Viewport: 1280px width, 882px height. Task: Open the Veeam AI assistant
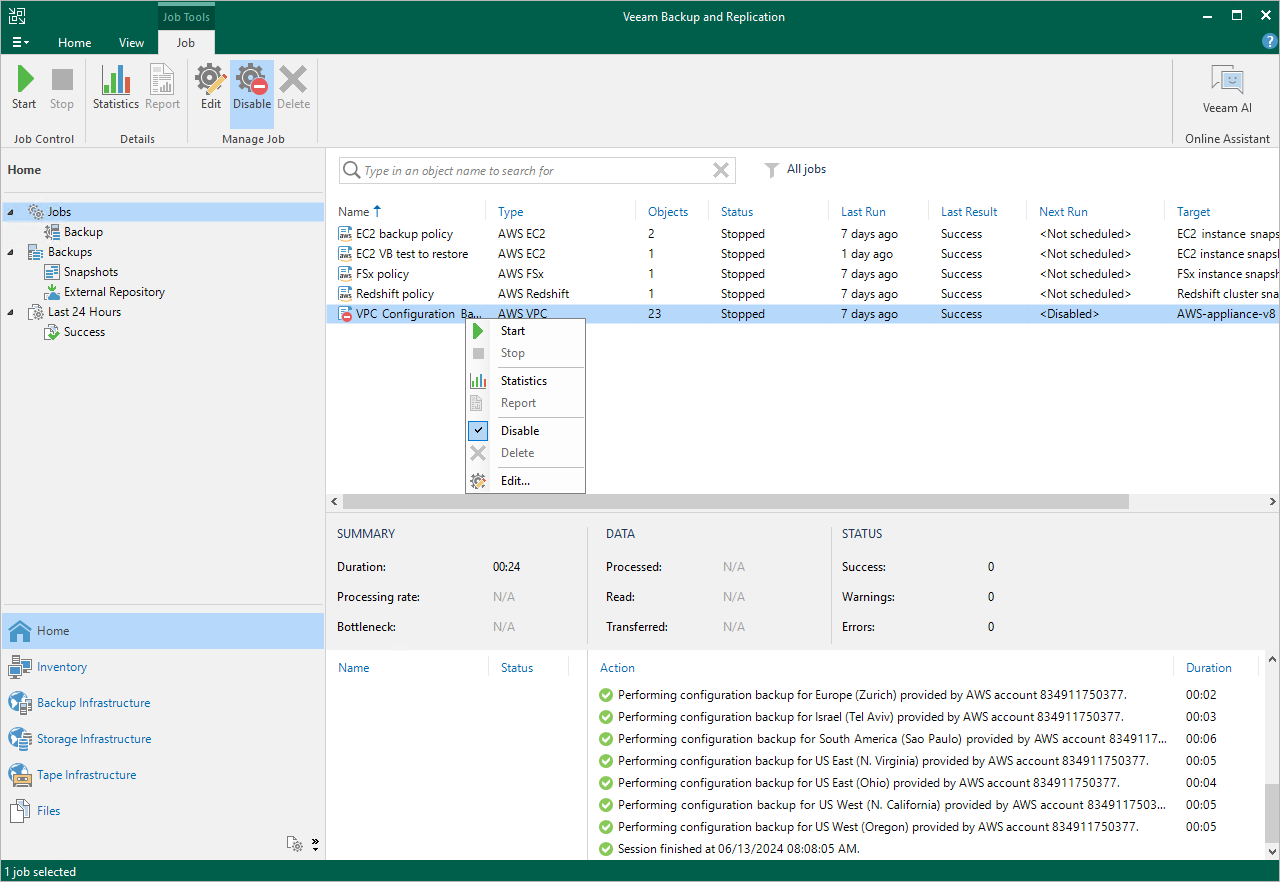(x=1227, y=90)
